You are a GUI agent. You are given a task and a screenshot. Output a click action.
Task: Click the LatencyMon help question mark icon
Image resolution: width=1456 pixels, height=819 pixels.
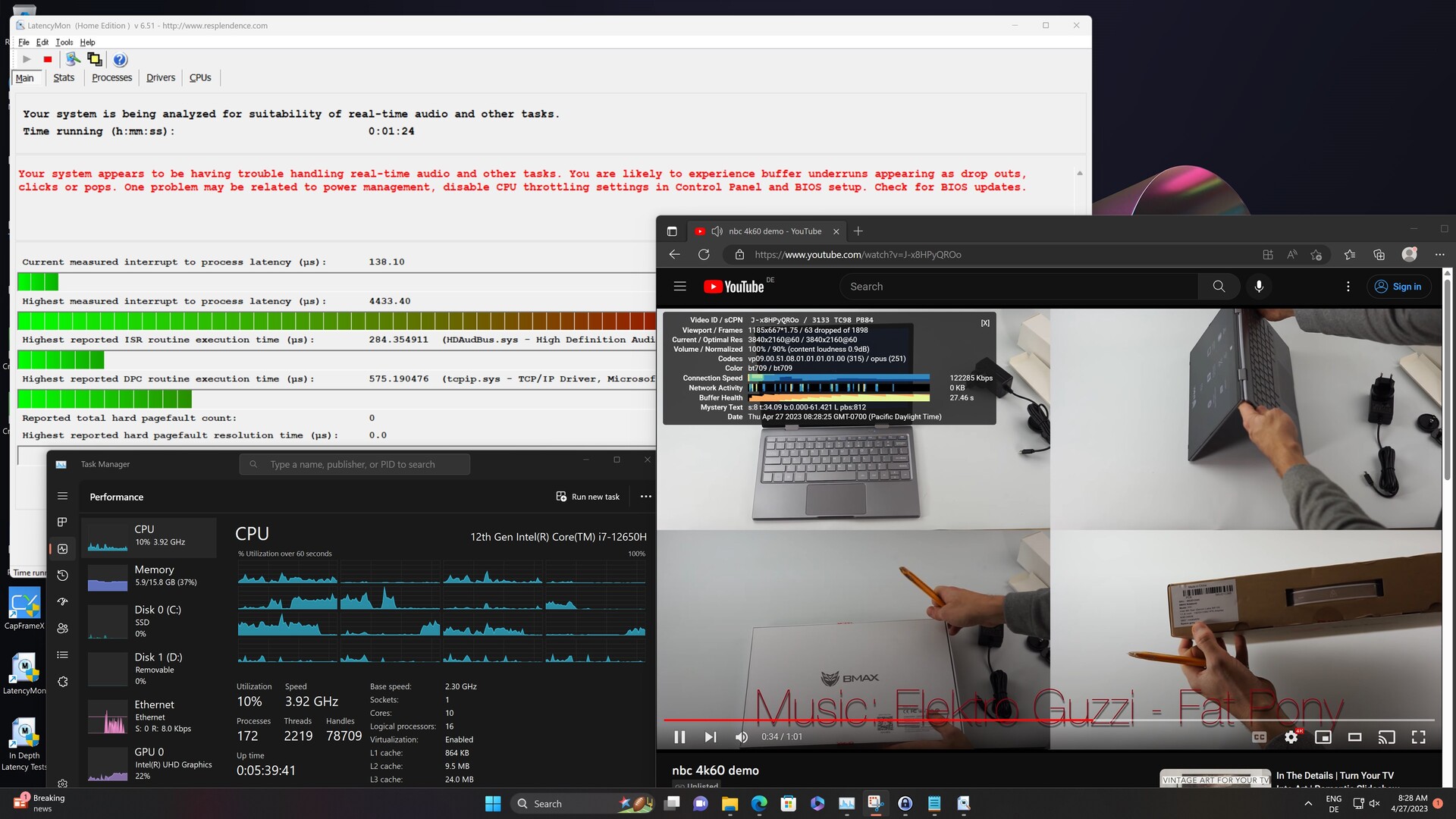coord(120,59)
